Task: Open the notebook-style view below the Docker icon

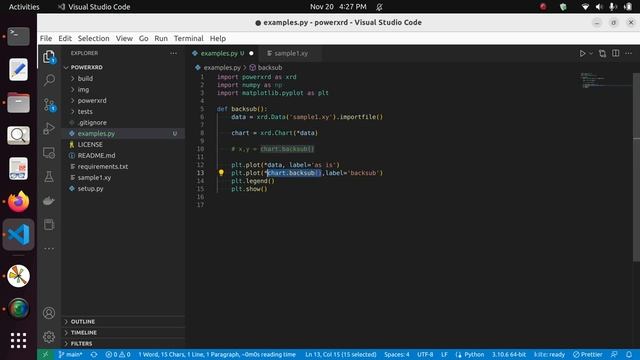Action: [49, 224]
